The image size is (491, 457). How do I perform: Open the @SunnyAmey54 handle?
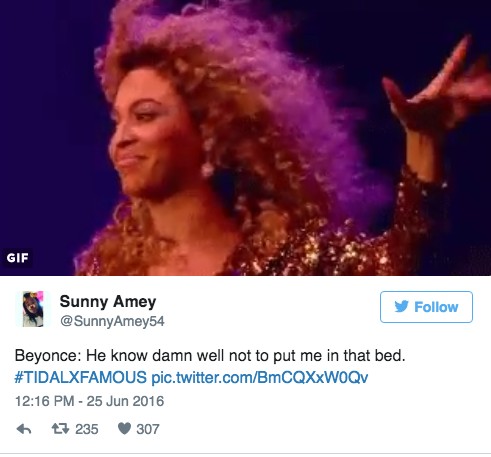[x=112, y=321]
